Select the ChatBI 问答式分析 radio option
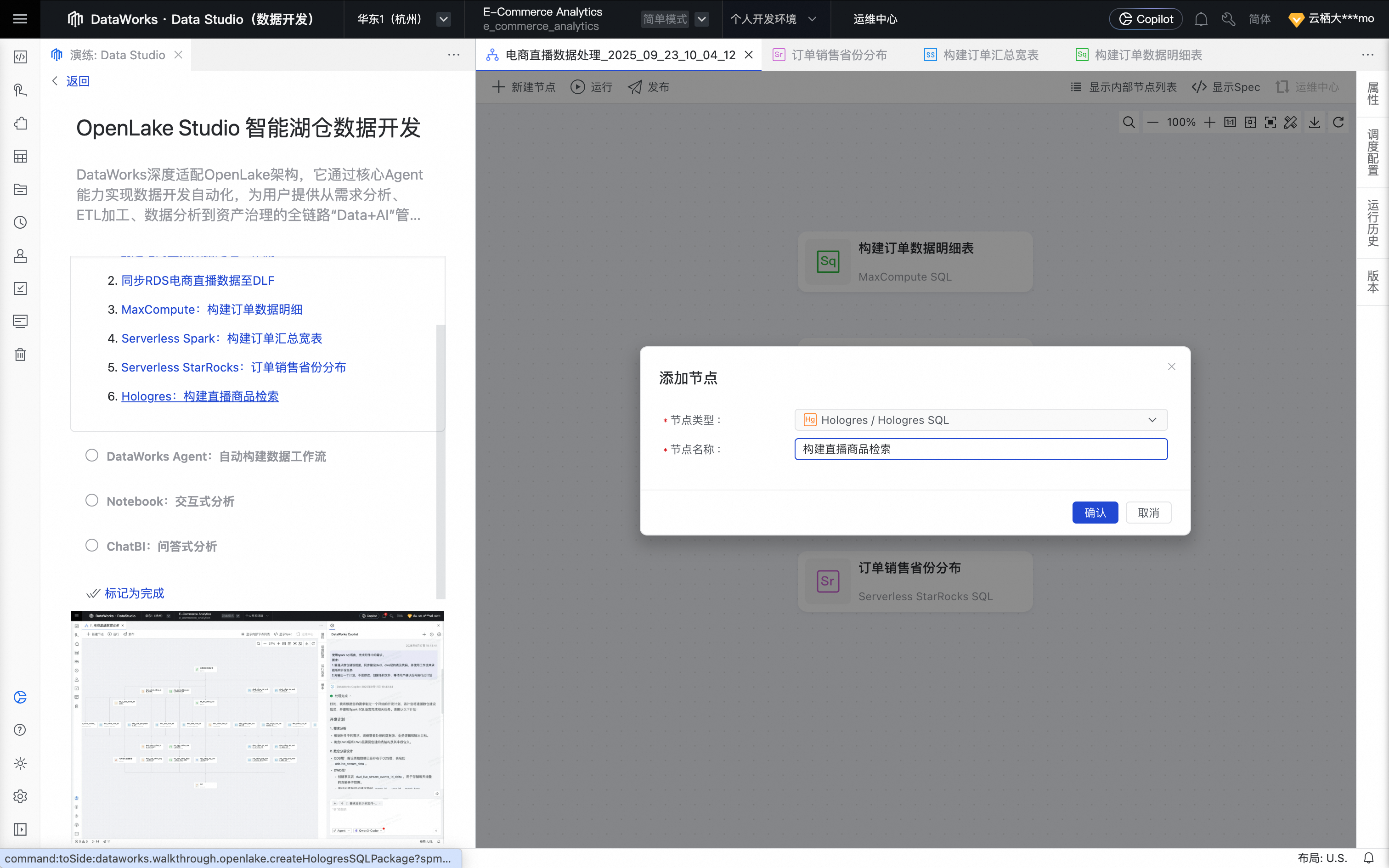 (92, 546)
